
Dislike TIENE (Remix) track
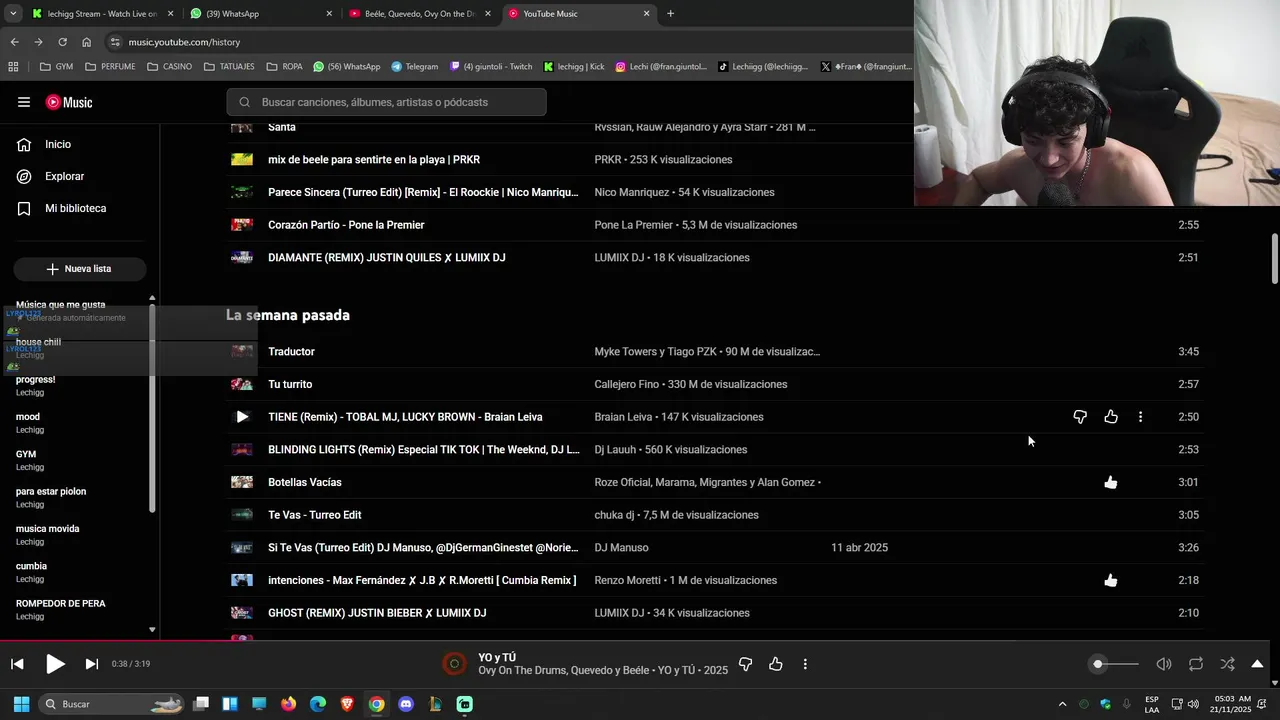[x=1080, y=417]
